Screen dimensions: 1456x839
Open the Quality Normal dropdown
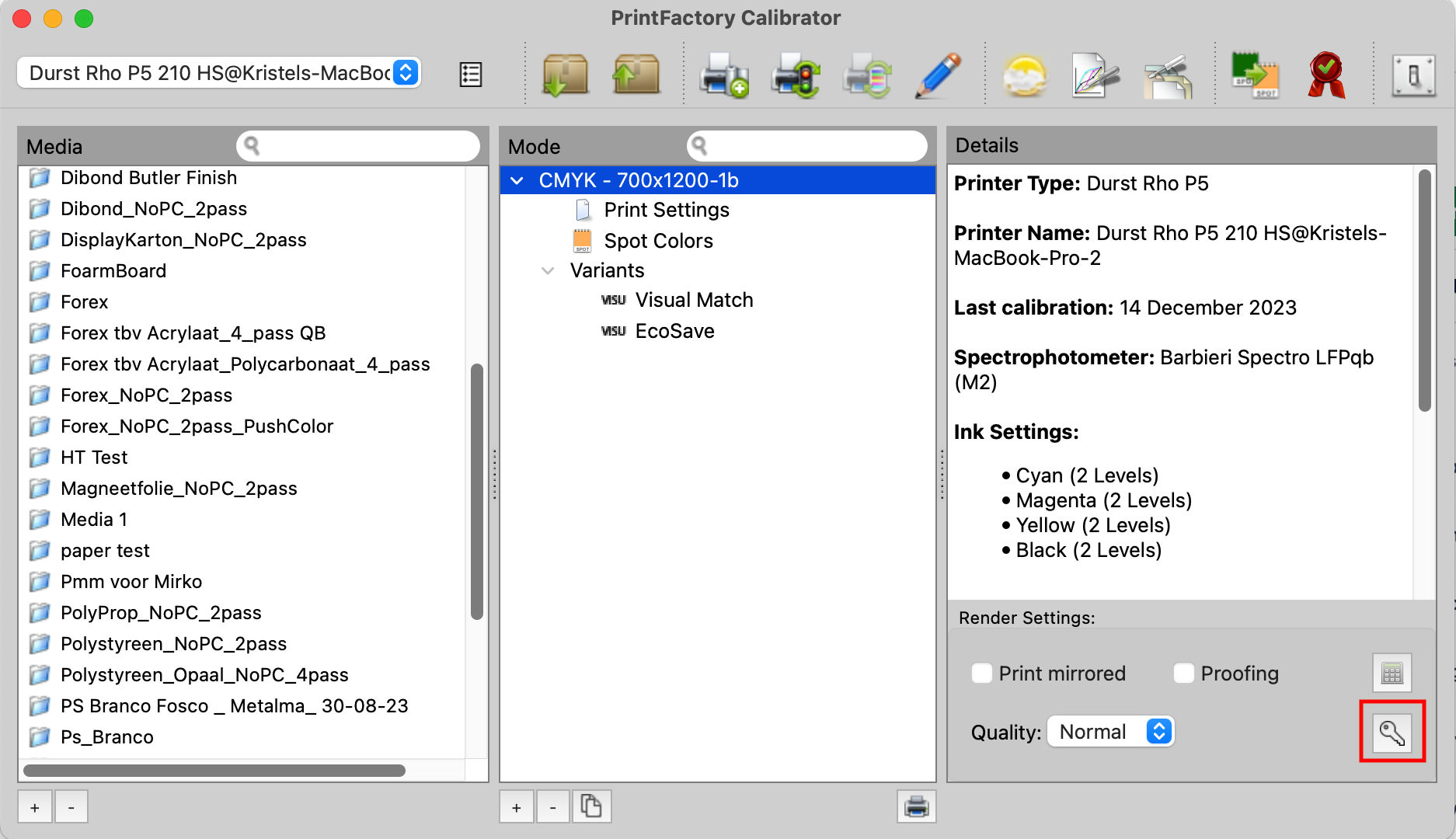click(1111, 732)
